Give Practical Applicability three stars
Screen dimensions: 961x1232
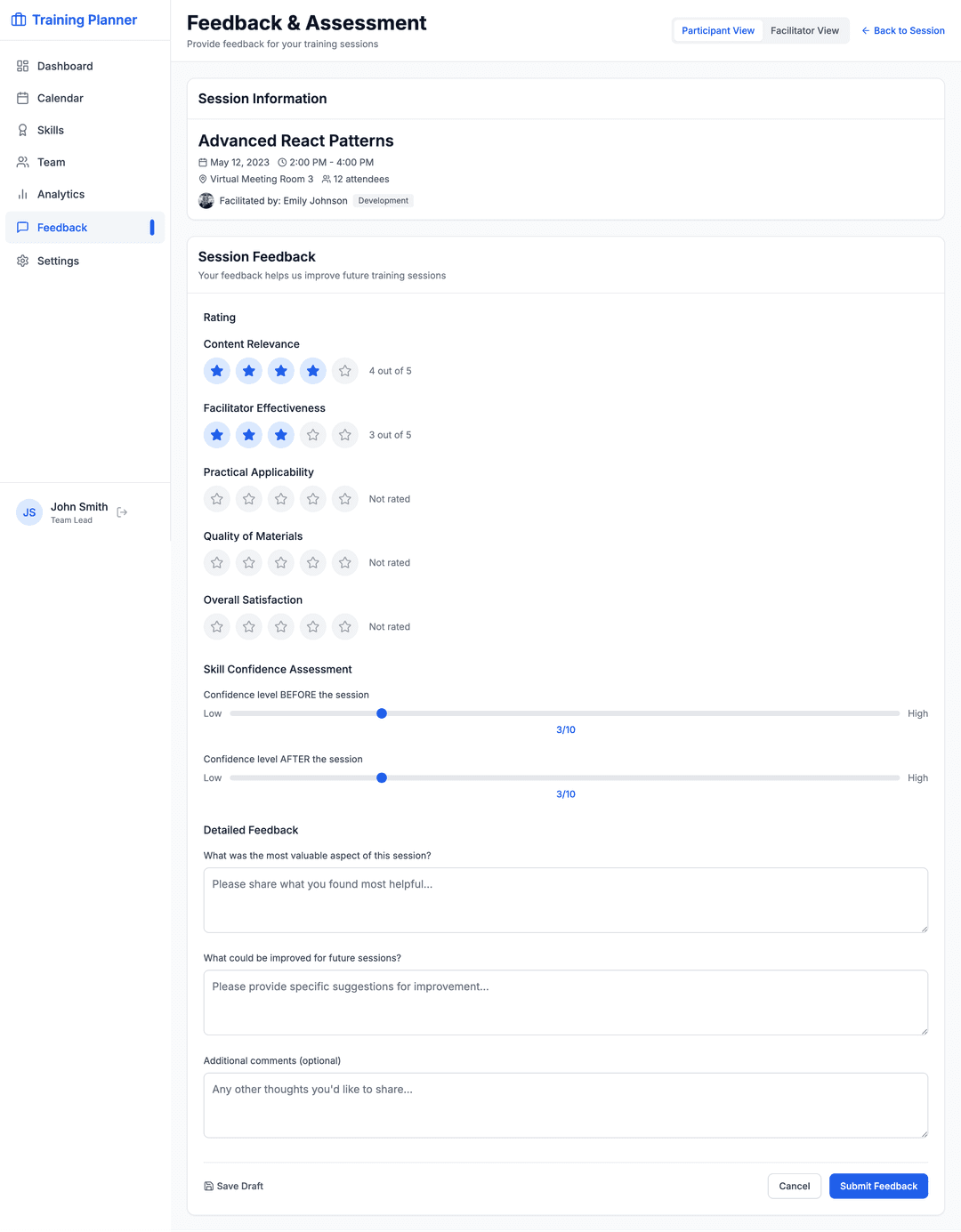click(281, 499)
